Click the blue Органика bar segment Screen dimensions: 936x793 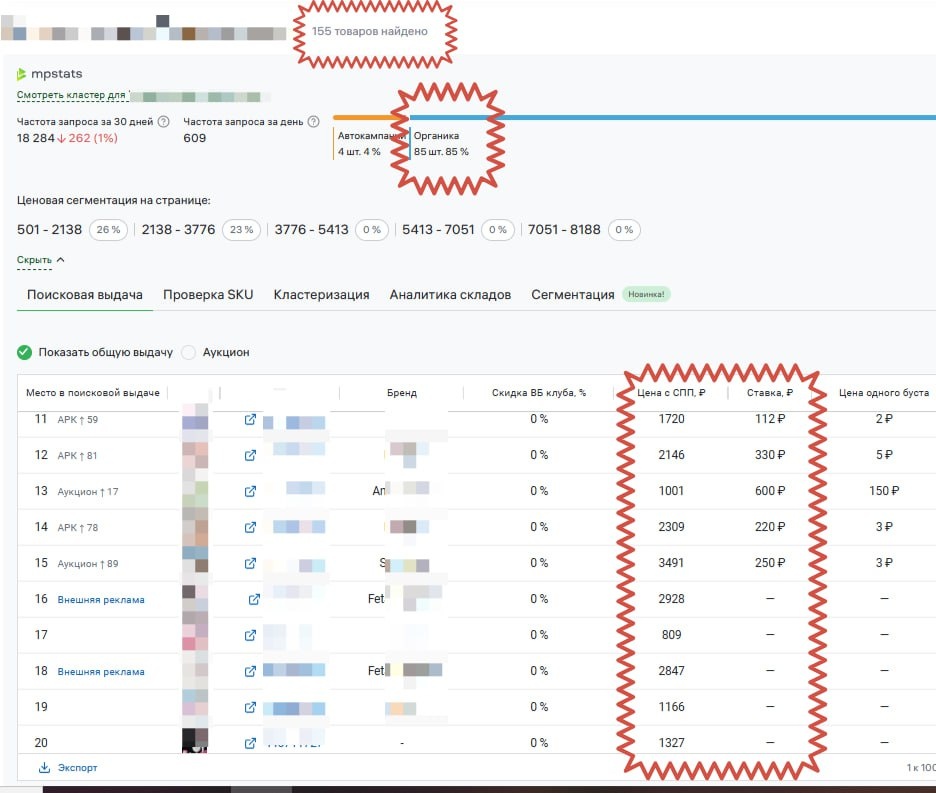click(x=673, y=118)
